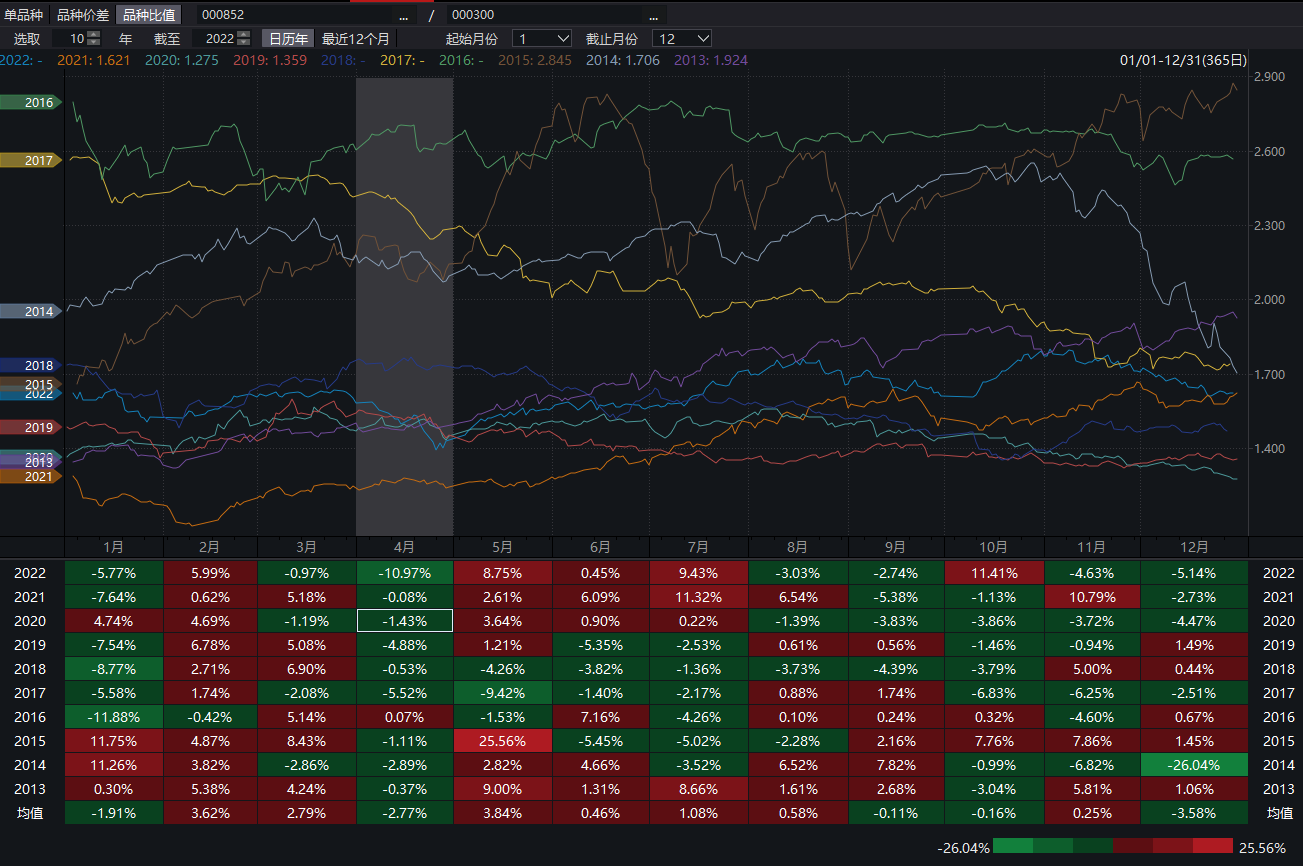Switch to the 单品种 tab
Image resolution: width=1303 pixels, height=866 pixels.
24,15
